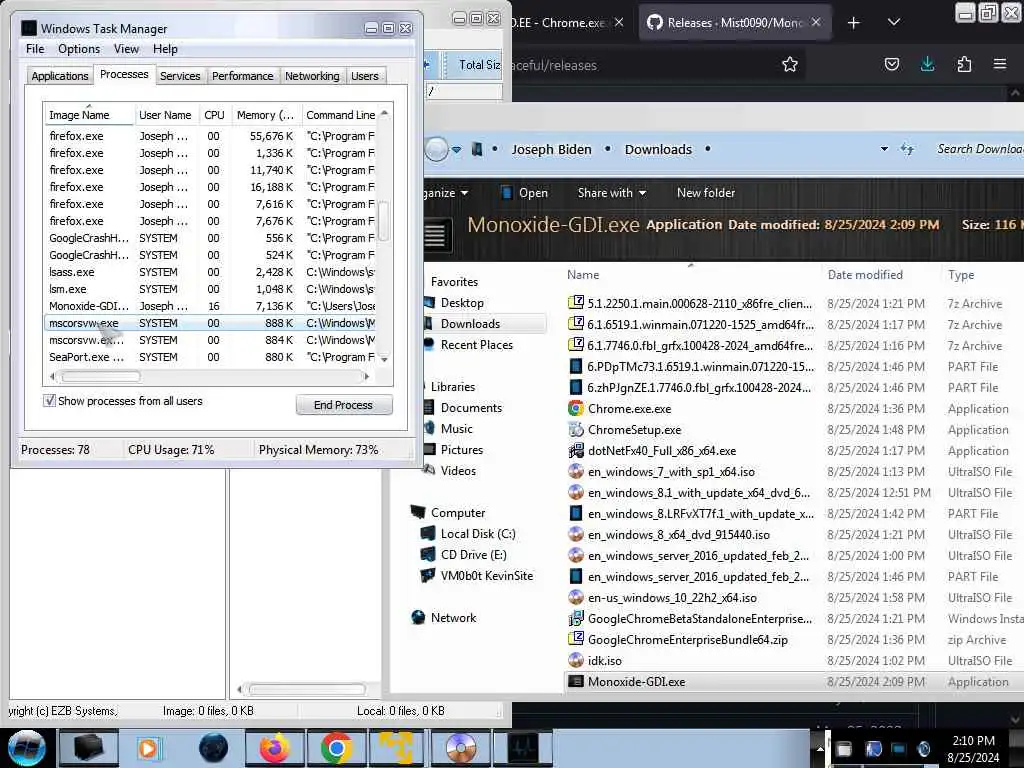Launch Windows Media Player from taskbar
Image resolution: width=1024 pixels, height=768 pixels.
click(150, 748)
